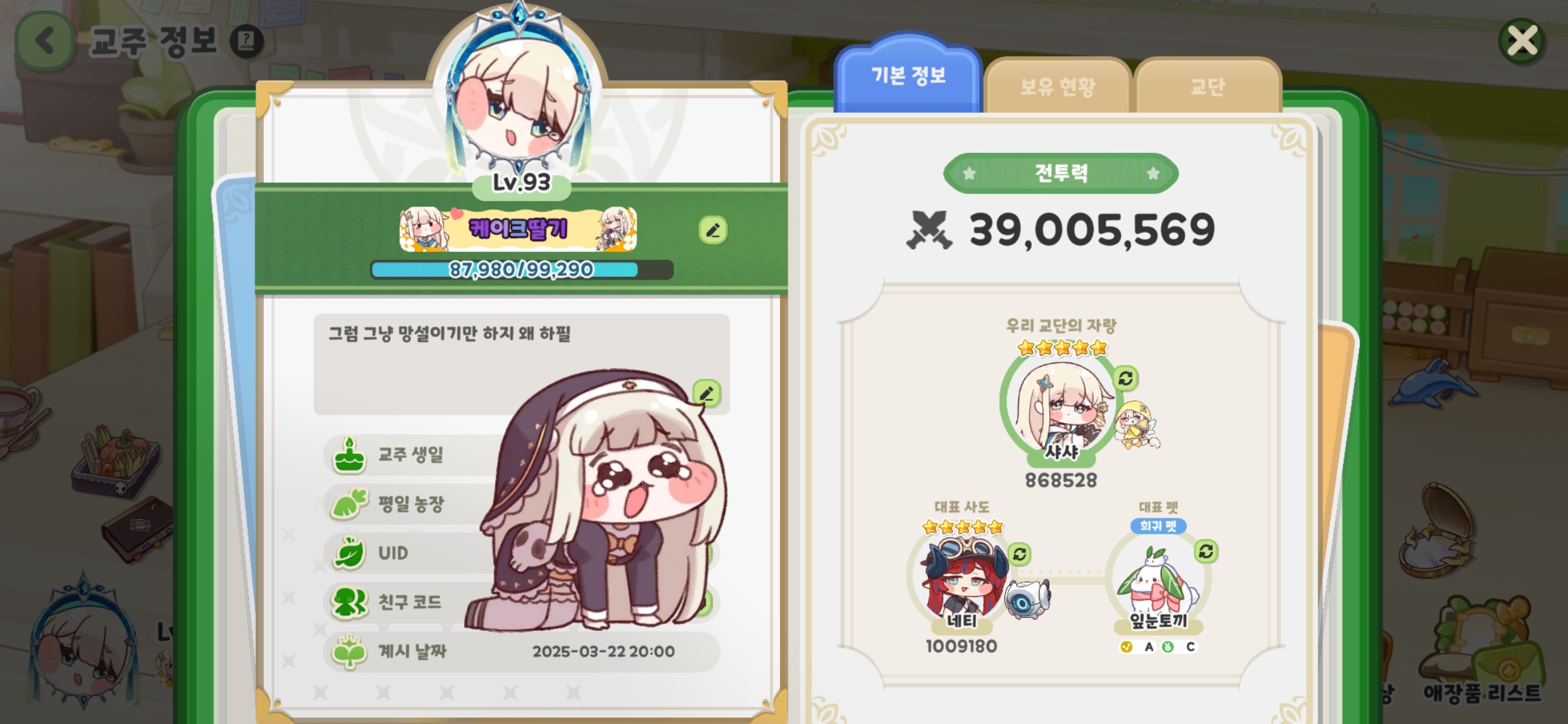This screenshot has width=1568, height=724.
Task: Close the profile with the X button
Action: [1522, 42]
